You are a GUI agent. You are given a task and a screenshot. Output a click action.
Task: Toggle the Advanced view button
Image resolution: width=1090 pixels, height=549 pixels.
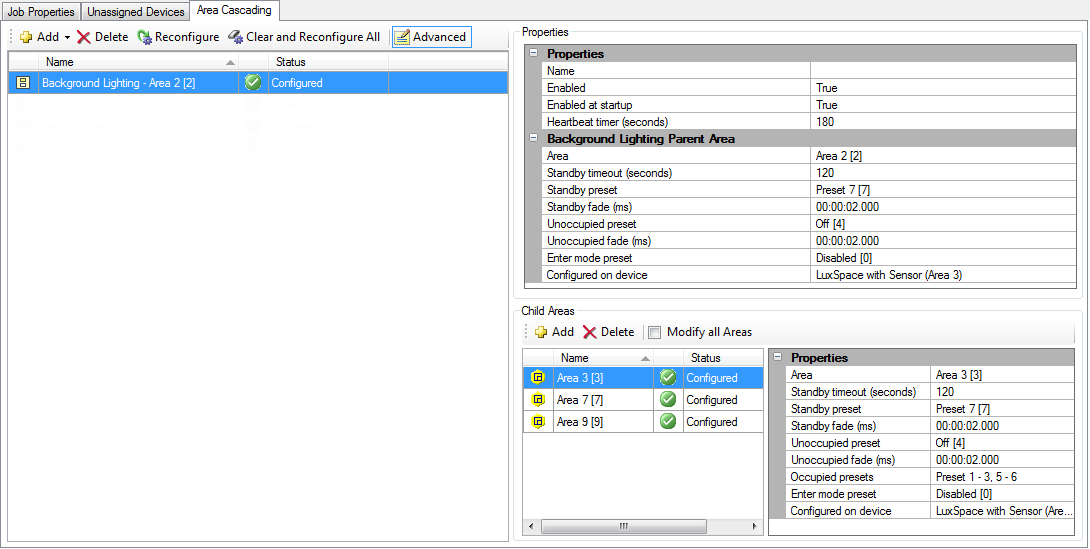pyautogui.click(x=431, y=37)
